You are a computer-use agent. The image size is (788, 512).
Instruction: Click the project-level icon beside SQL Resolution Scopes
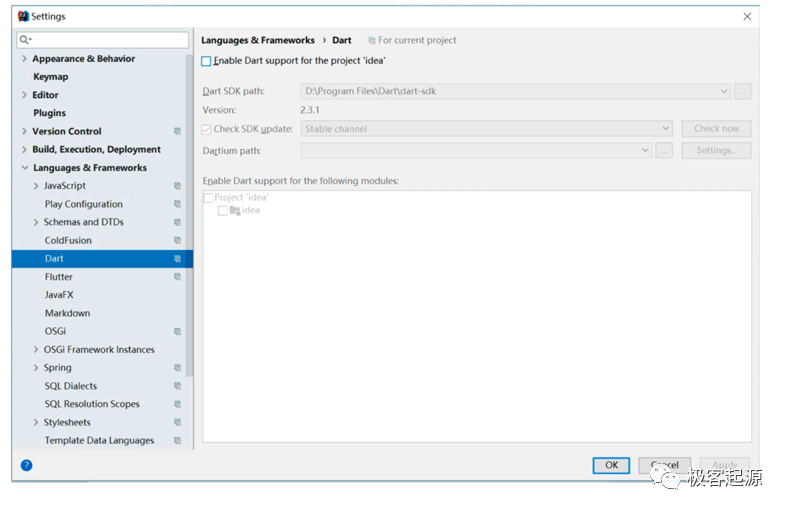pyautogui.click(x=177, y=404)
